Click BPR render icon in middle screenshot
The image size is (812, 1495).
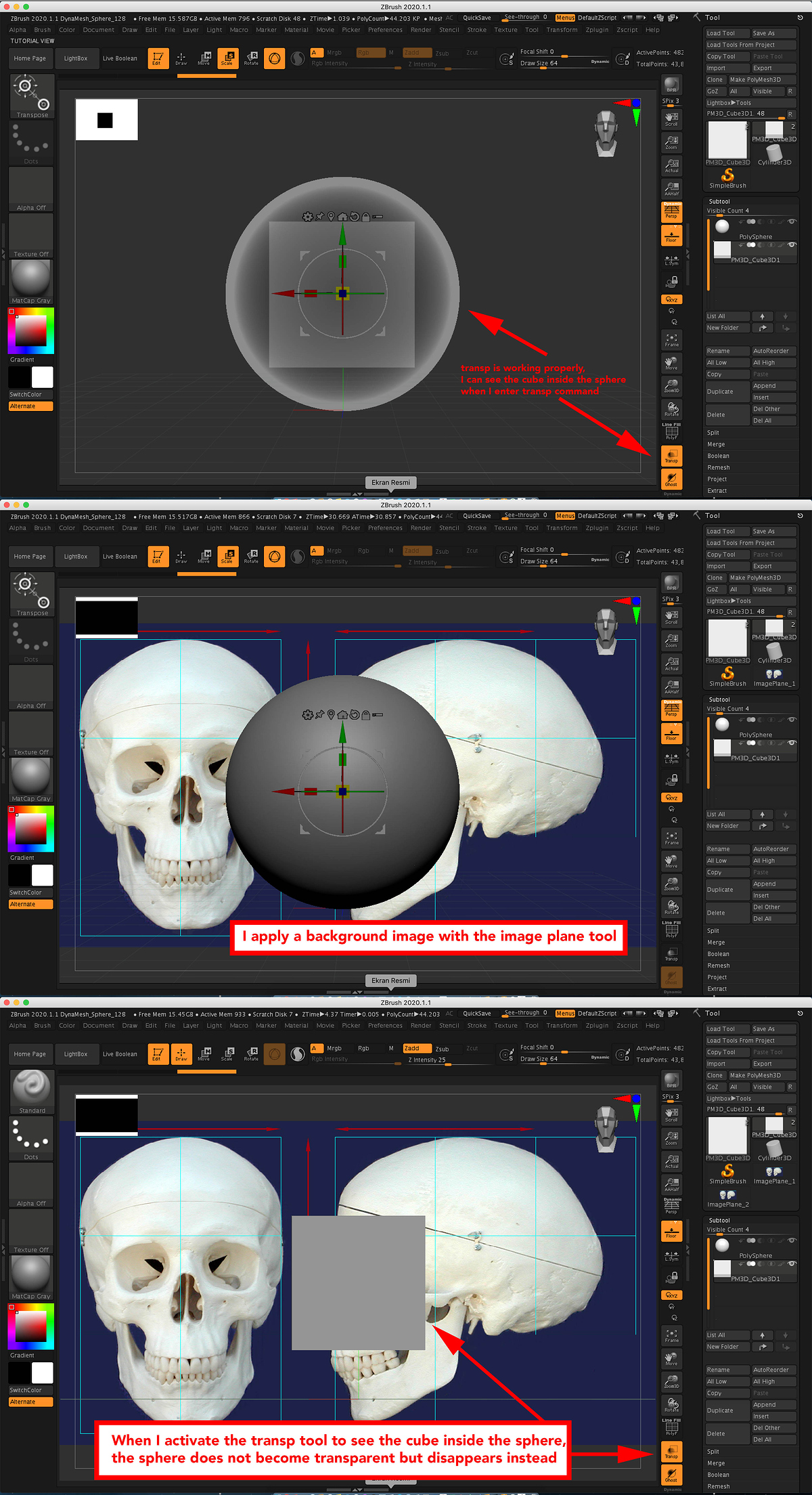coord(671,583)
